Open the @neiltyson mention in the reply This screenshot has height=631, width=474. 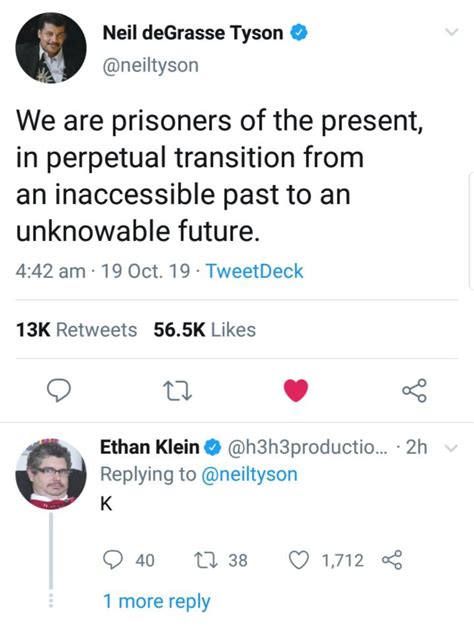point(249,474)
